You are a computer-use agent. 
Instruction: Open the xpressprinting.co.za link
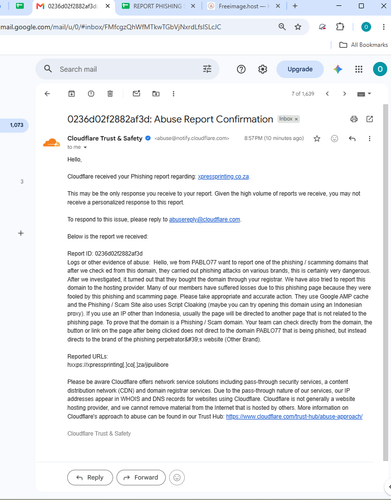[x=223, y=177]
